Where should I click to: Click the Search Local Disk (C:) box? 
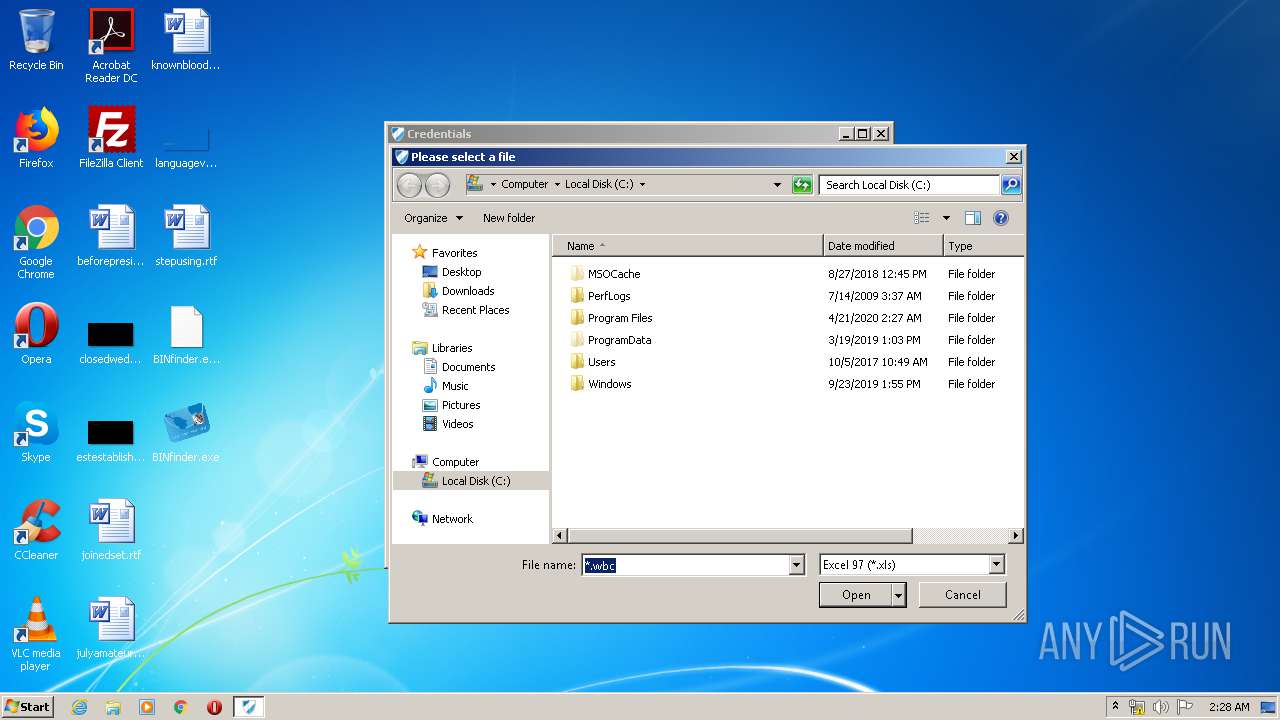(x=909, y=184)
